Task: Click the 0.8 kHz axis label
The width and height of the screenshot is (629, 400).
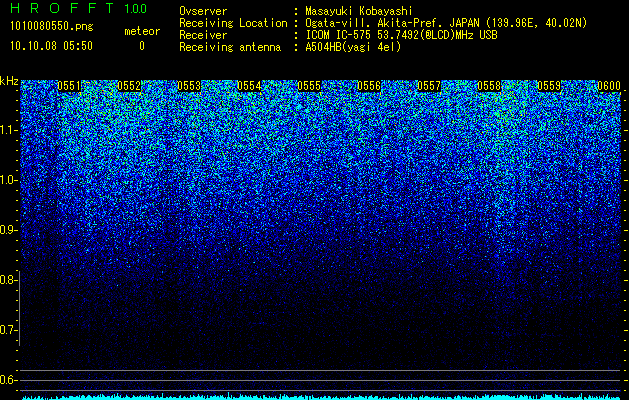Action: [7, 280]
